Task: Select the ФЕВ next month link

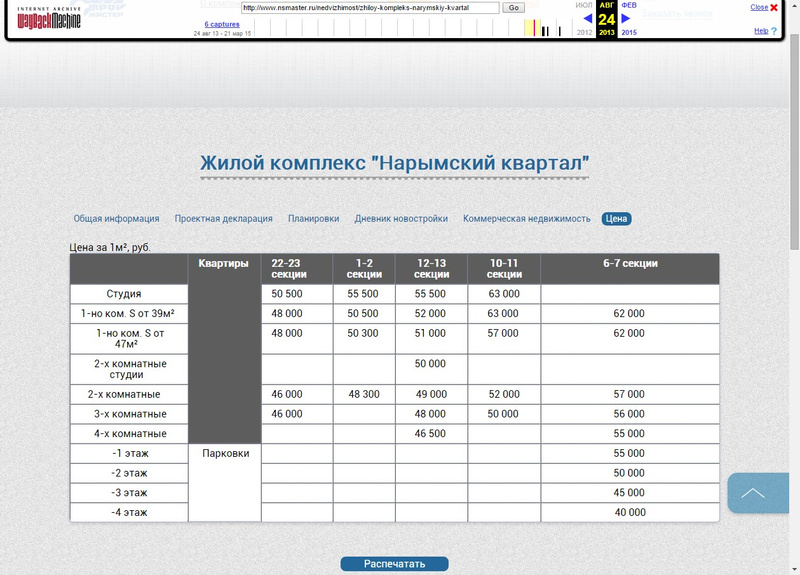Action: coord(629,5)
